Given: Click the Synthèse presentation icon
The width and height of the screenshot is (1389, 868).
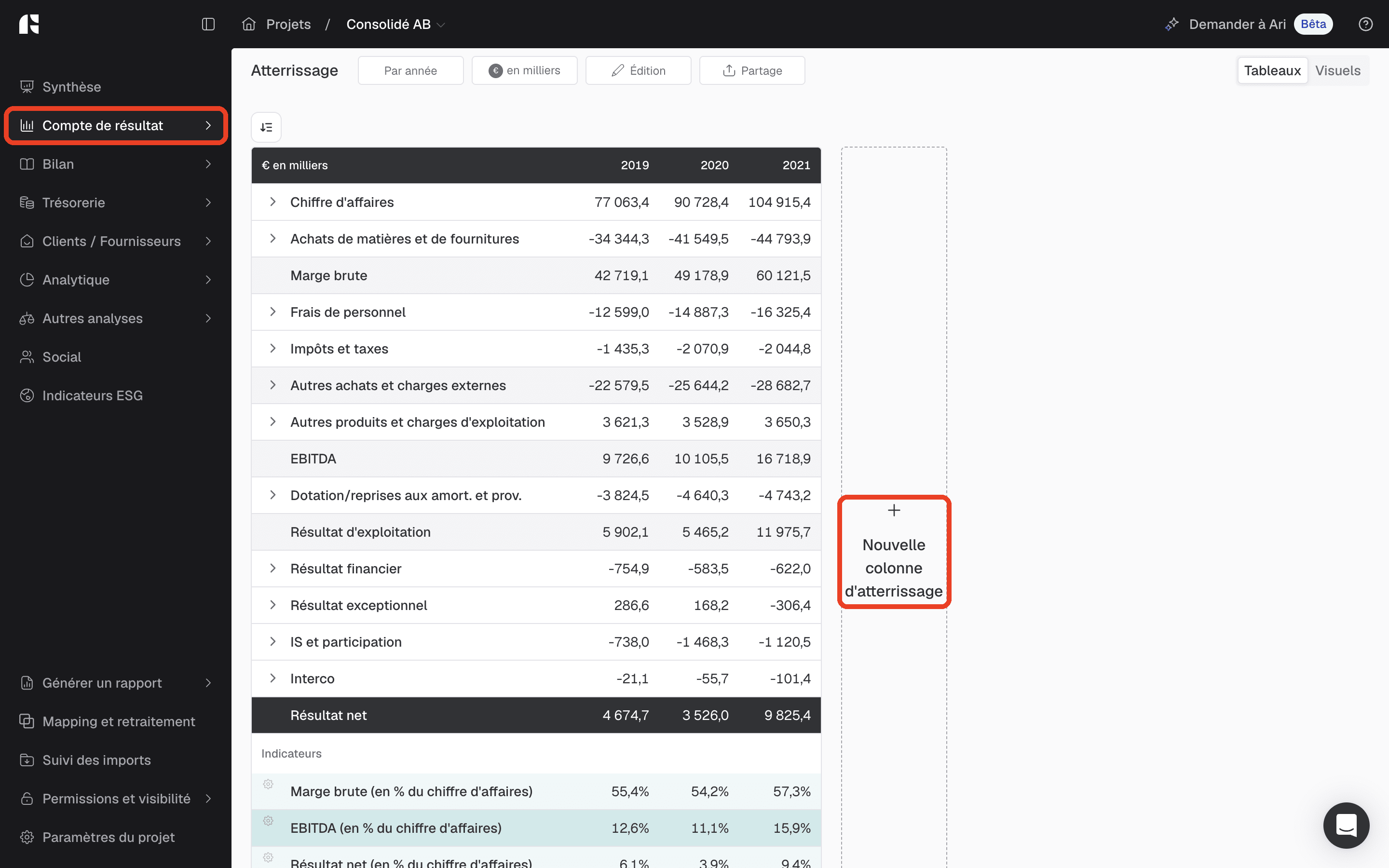Looking at the screenshot, I should (x=27, y=87).
